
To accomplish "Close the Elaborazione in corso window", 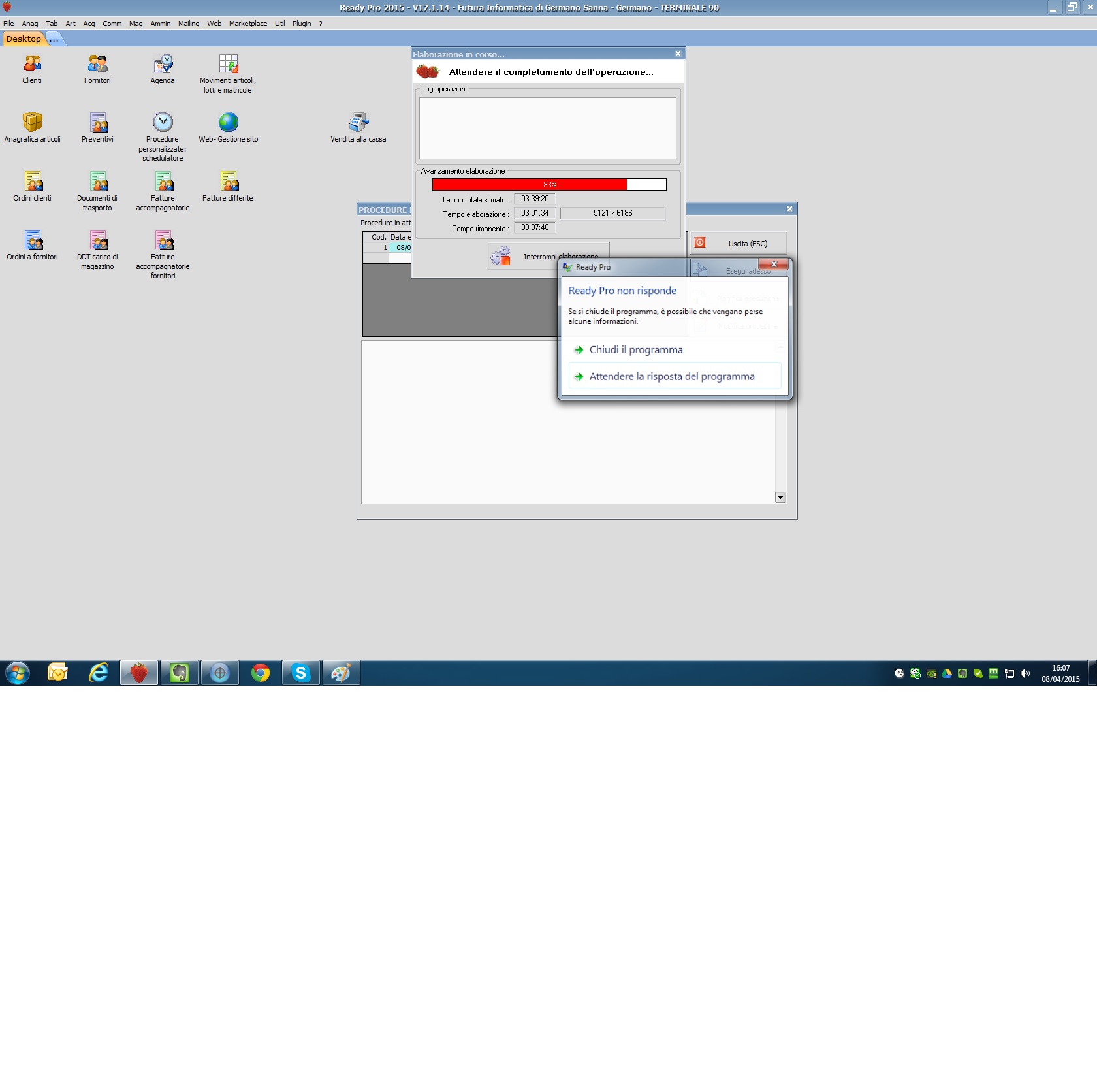I will [678, 54].
